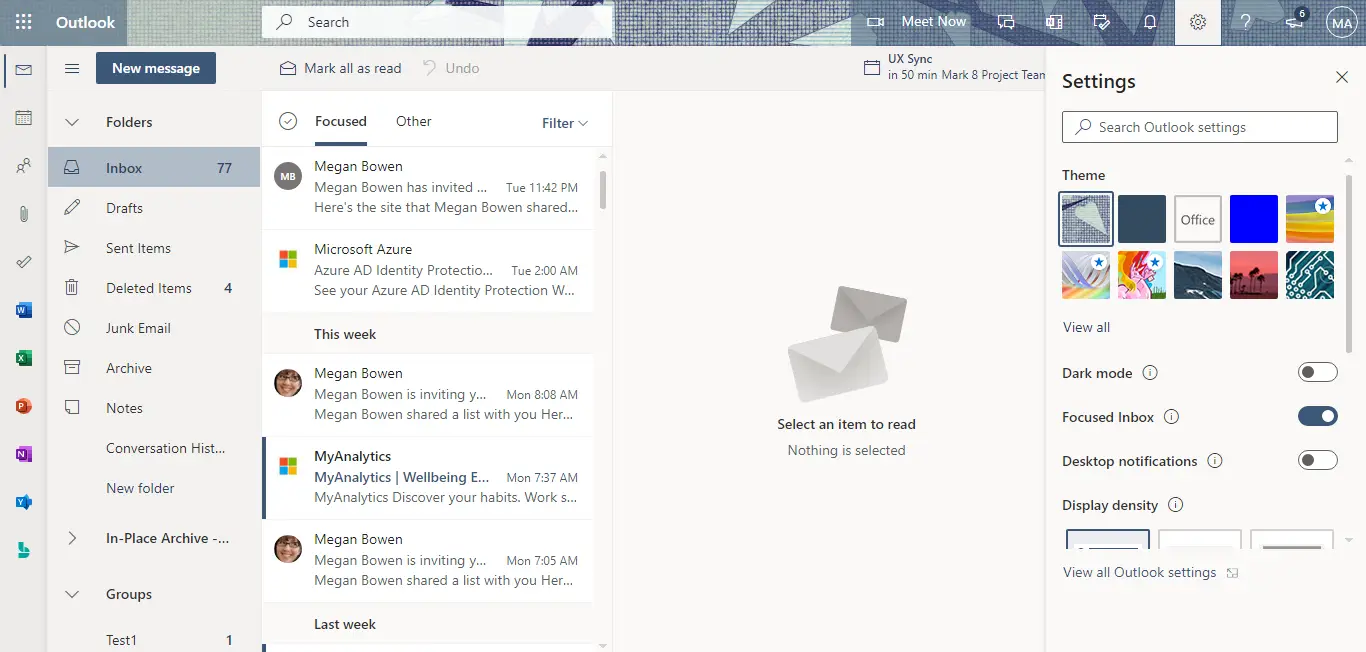This screenshot has height=652, width=1366.
Task: Open View all Outlook settings link
Action: pos(1150,573)
